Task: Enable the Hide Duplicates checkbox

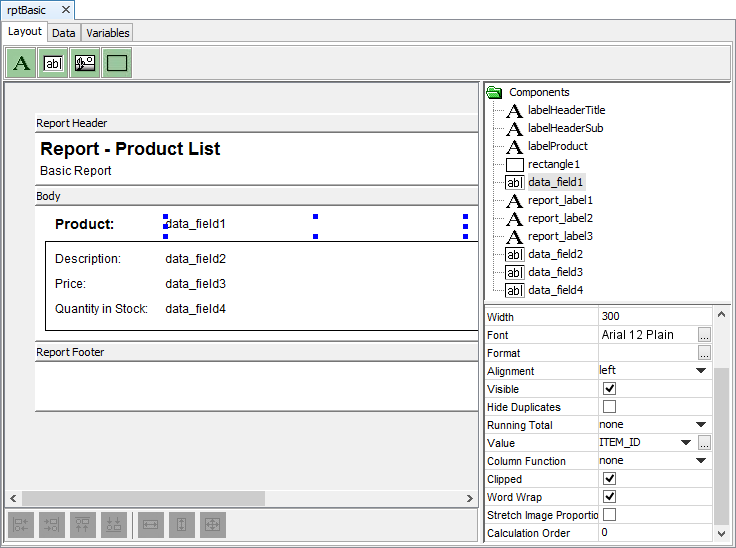Action: [x=610, y=407]
